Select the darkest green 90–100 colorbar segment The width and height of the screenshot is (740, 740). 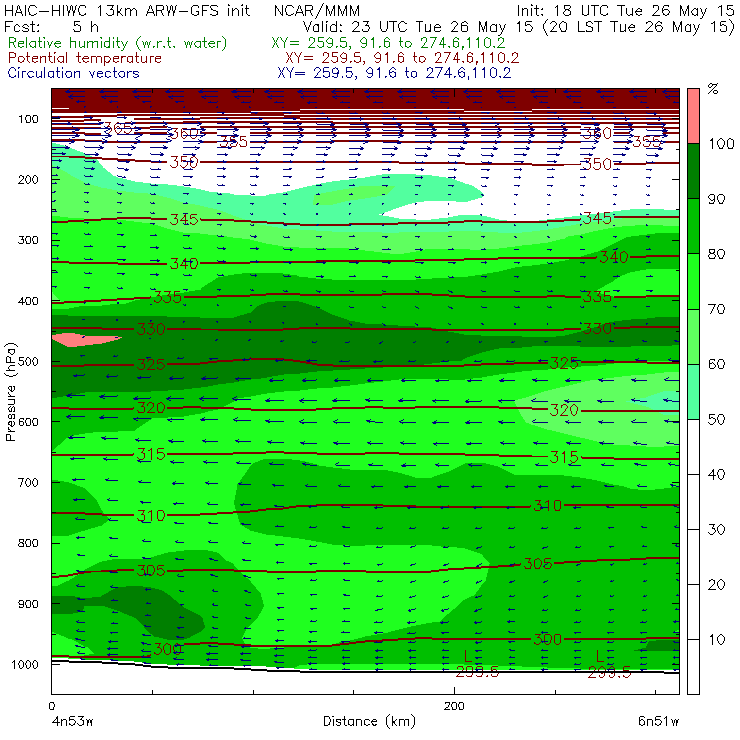click(x=693, y=171)
